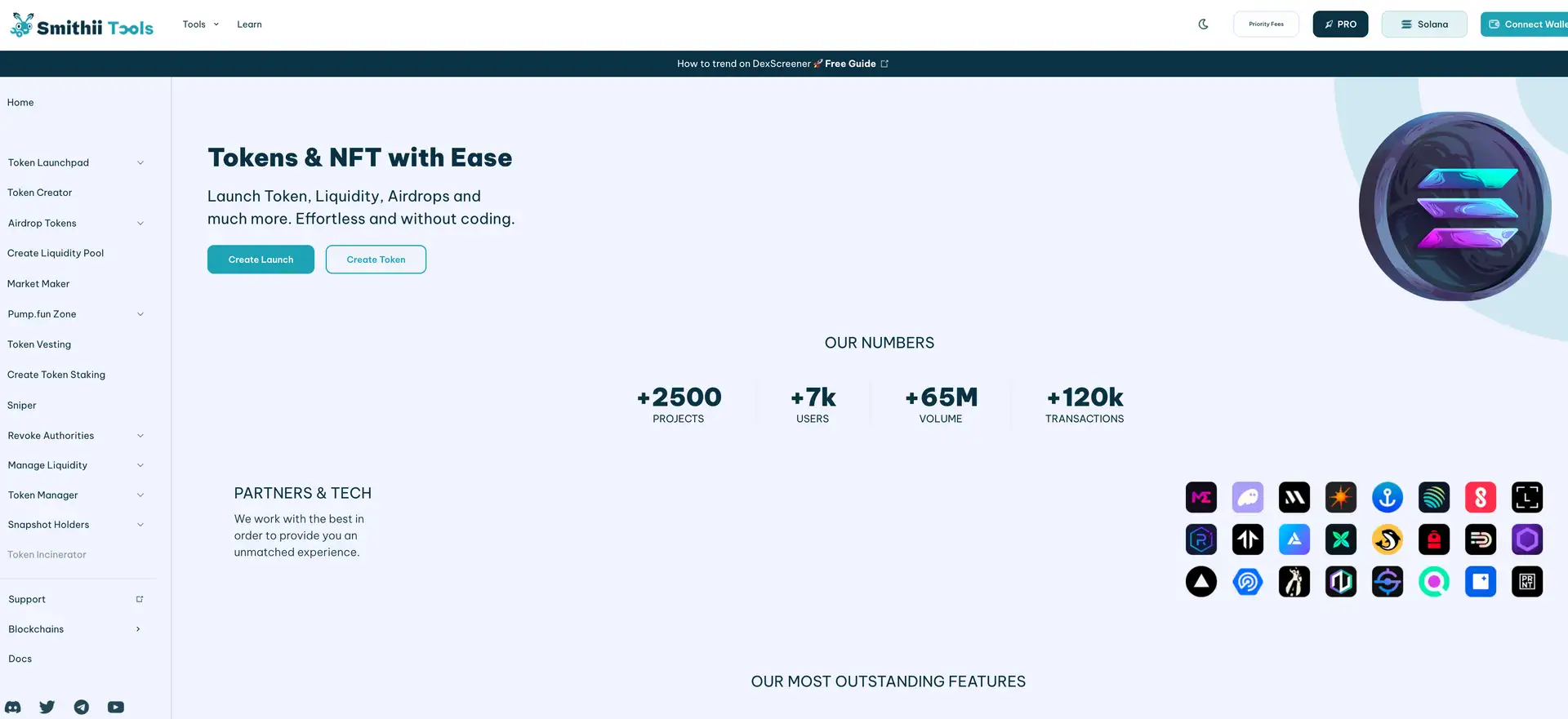The height and width of the screenshot is (719, 1568).
Task: Click the blue anchor partner icon
Action: coord(1387,497)
